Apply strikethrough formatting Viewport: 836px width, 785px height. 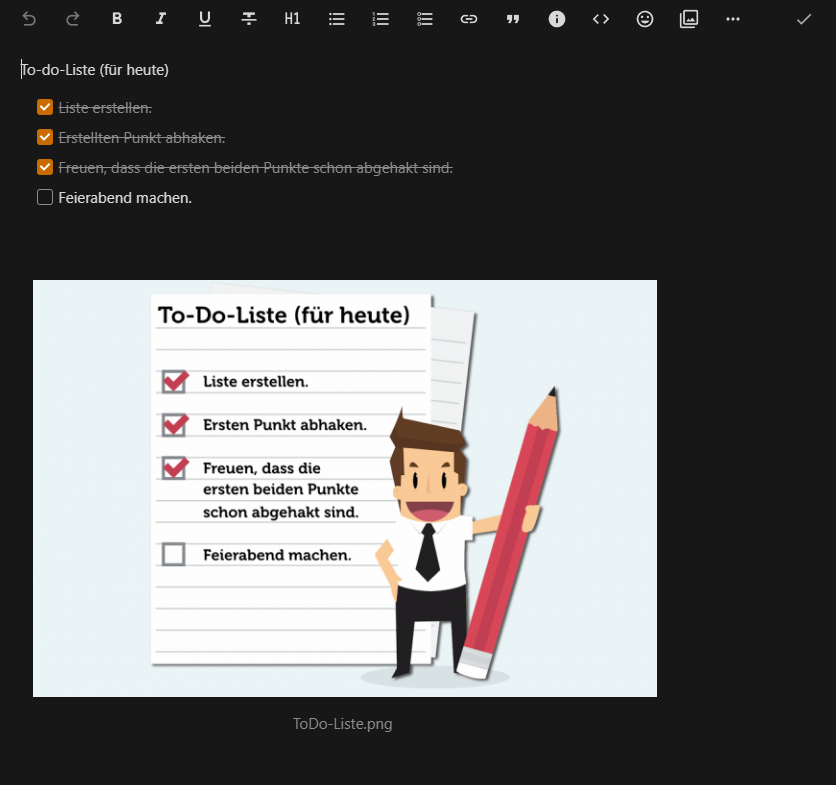248,19
